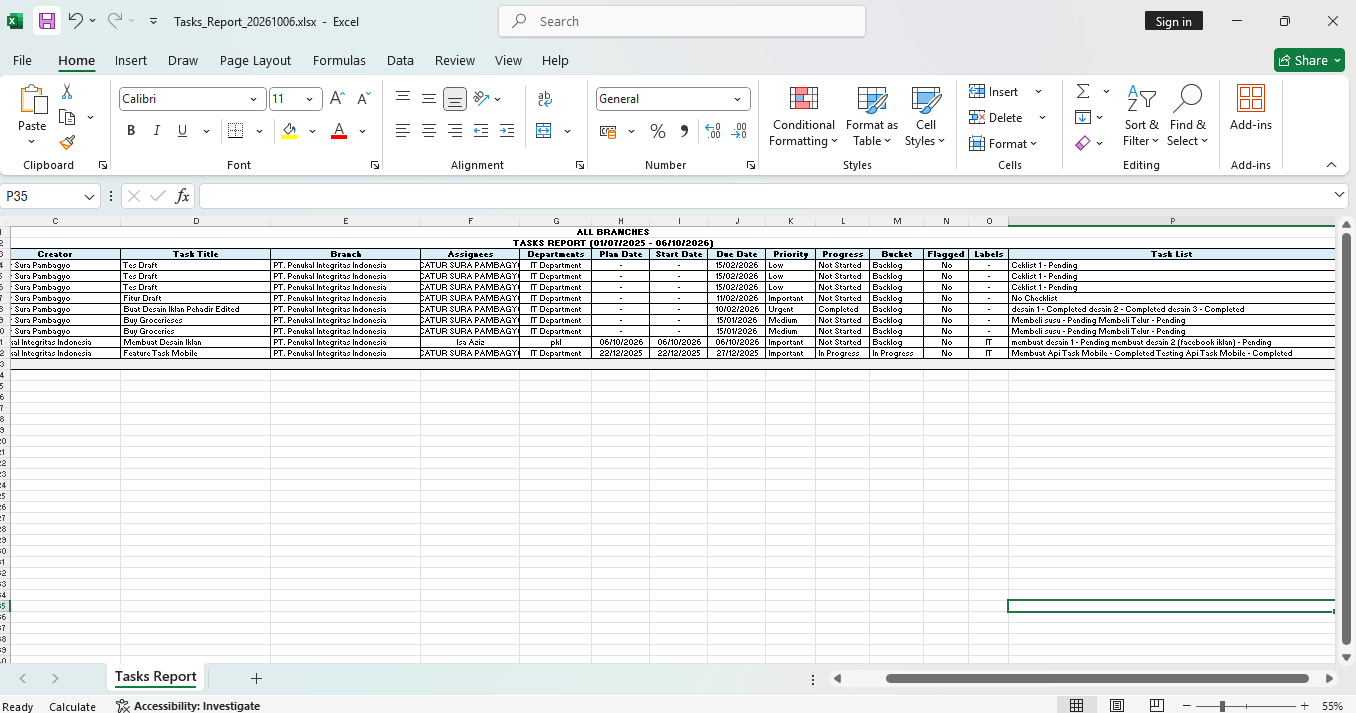The image size is (1356, 713).
Task: Click the Search box in title bar
Action: (682, 21)
